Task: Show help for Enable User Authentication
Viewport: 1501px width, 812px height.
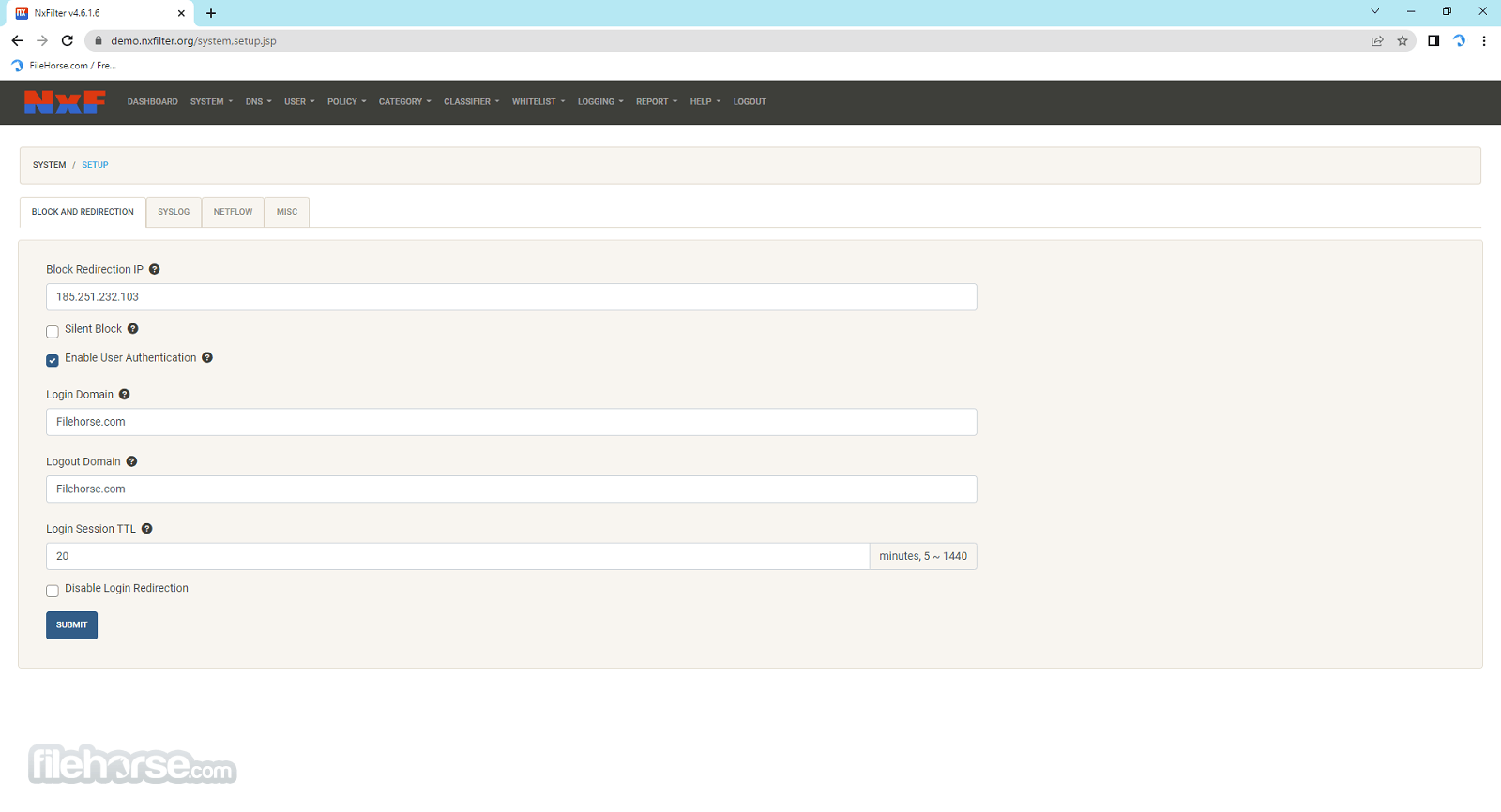Action: click(x=207, y=358)
